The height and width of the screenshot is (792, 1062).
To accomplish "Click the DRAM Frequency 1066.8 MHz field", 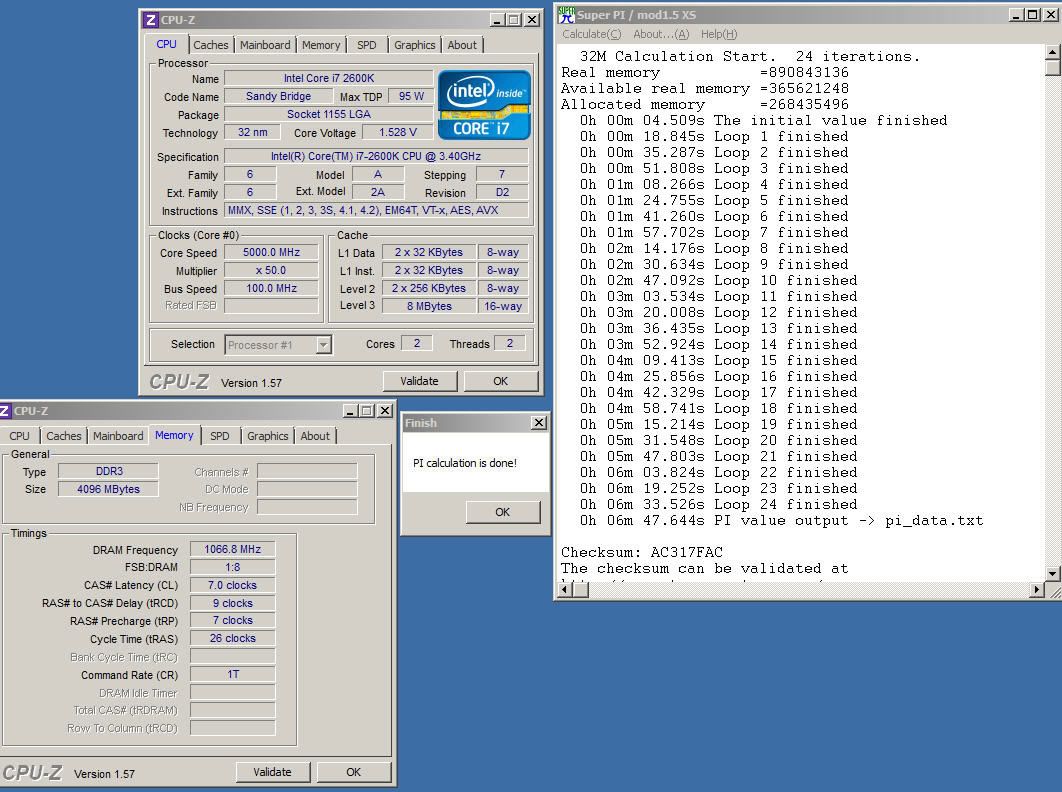I will [233, 549].
